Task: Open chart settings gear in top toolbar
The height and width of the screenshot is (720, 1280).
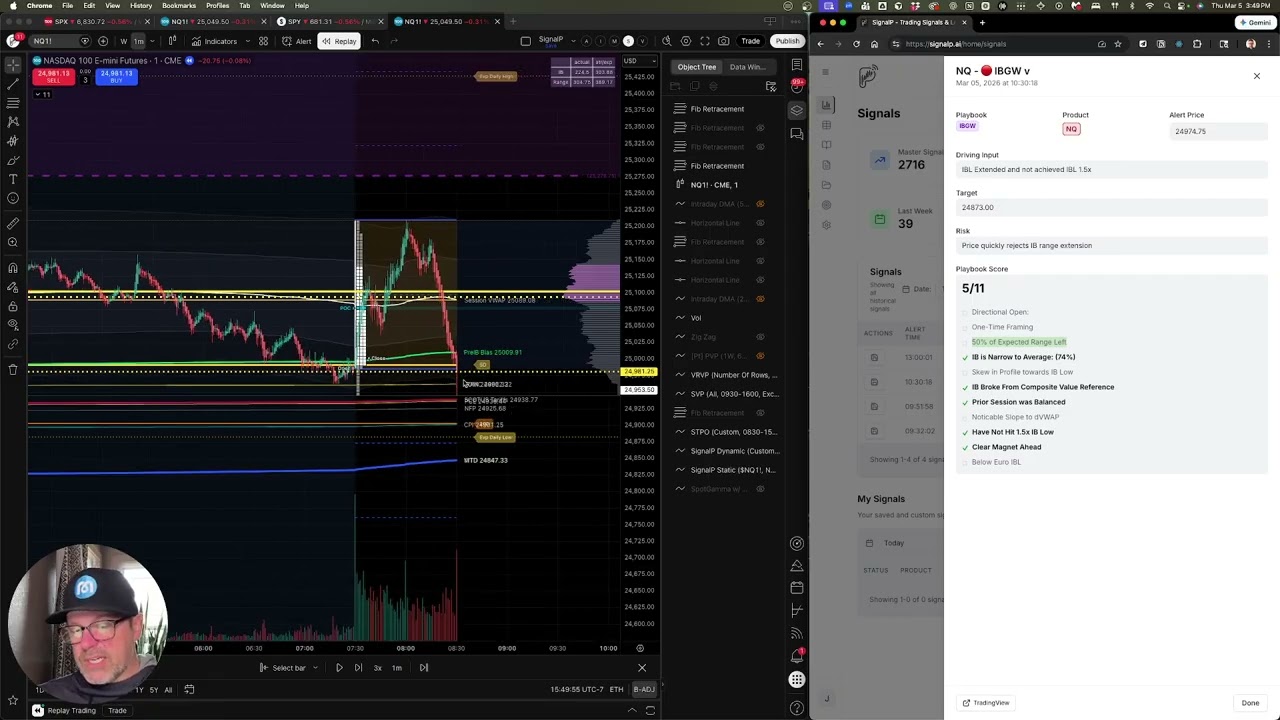Action: pyautogui.click(x=686, y=41)
